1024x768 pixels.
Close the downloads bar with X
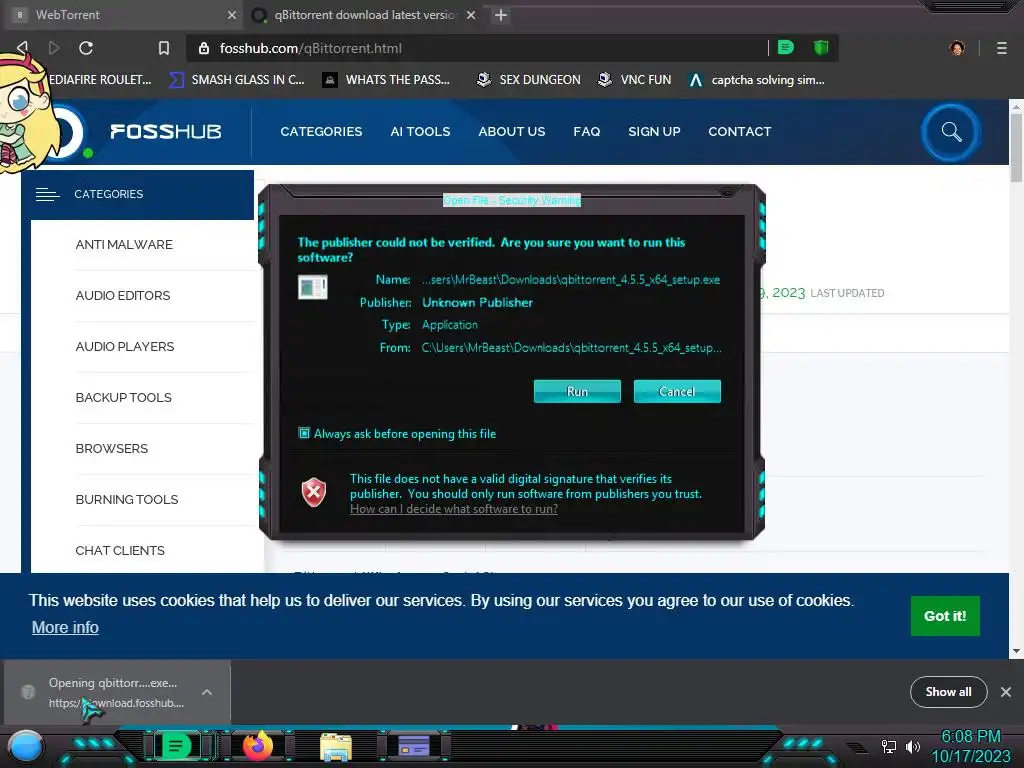(x=1006, y=692)
